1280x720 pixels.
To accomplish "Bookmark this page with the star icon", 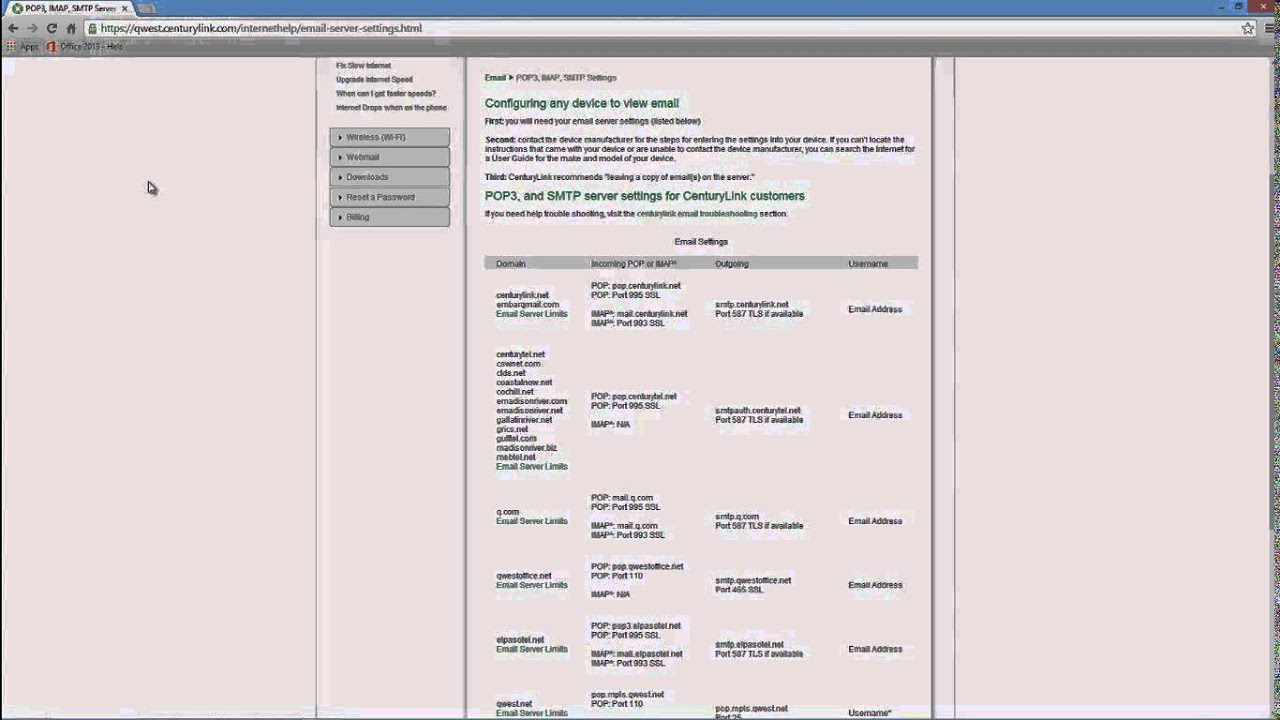I will point(1248,28).
